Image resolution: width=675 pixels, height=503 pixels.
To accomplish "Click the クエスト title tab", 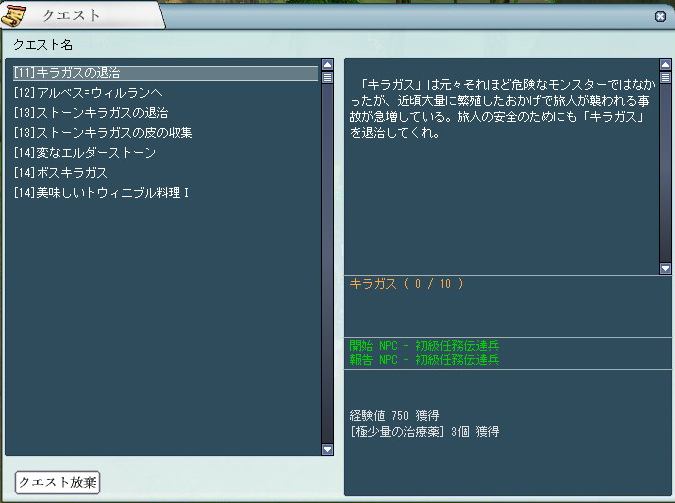I will click(x=70, y=16).
